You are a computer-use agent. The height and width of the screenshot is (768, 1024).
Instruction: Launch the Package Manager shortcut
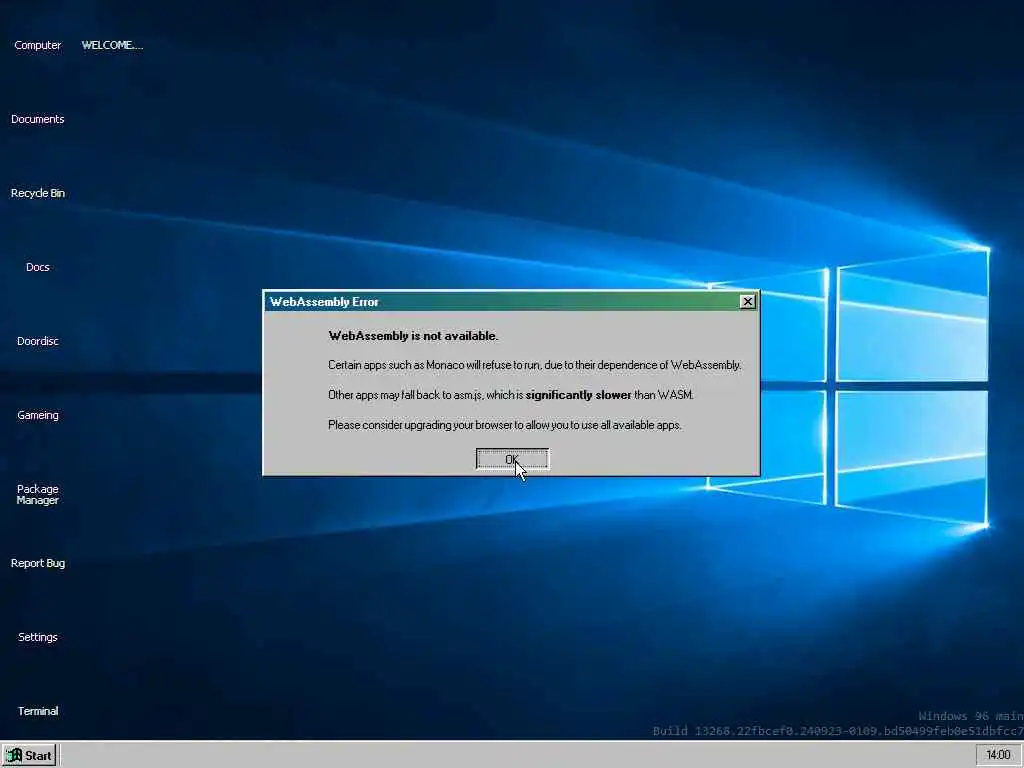tap(37, 494)
